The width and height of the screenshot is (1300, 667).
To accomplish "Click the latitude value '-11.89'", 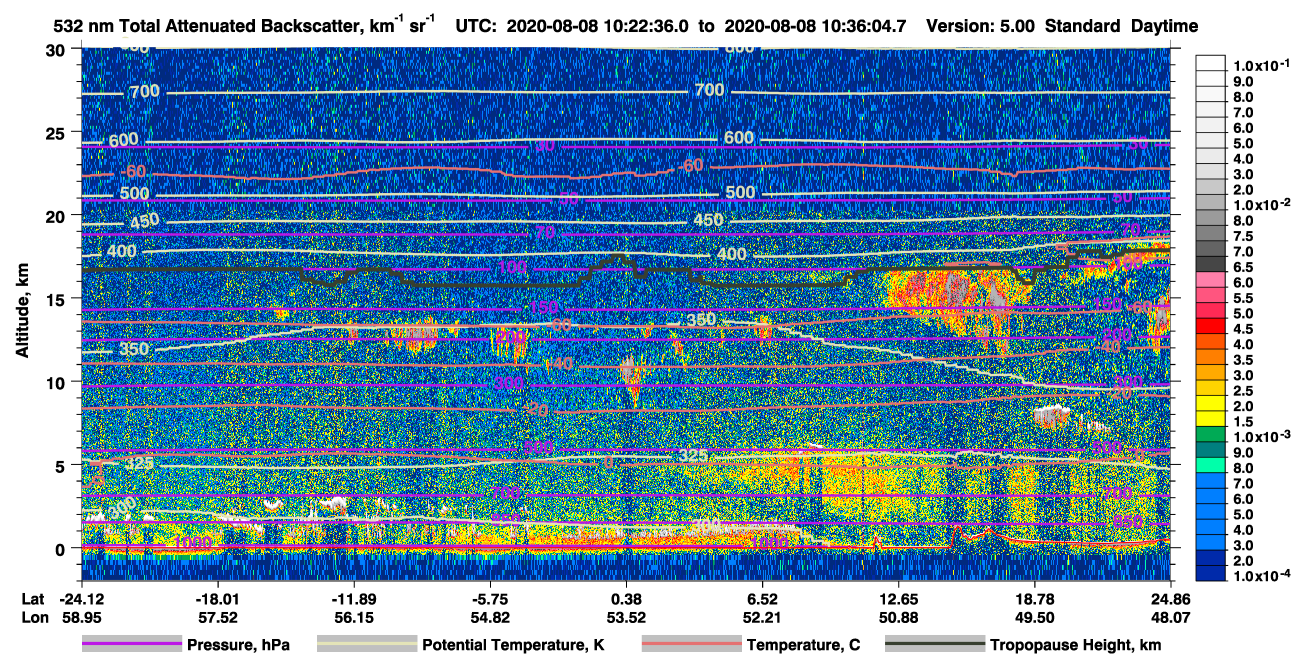I will (x=353, y=598).
